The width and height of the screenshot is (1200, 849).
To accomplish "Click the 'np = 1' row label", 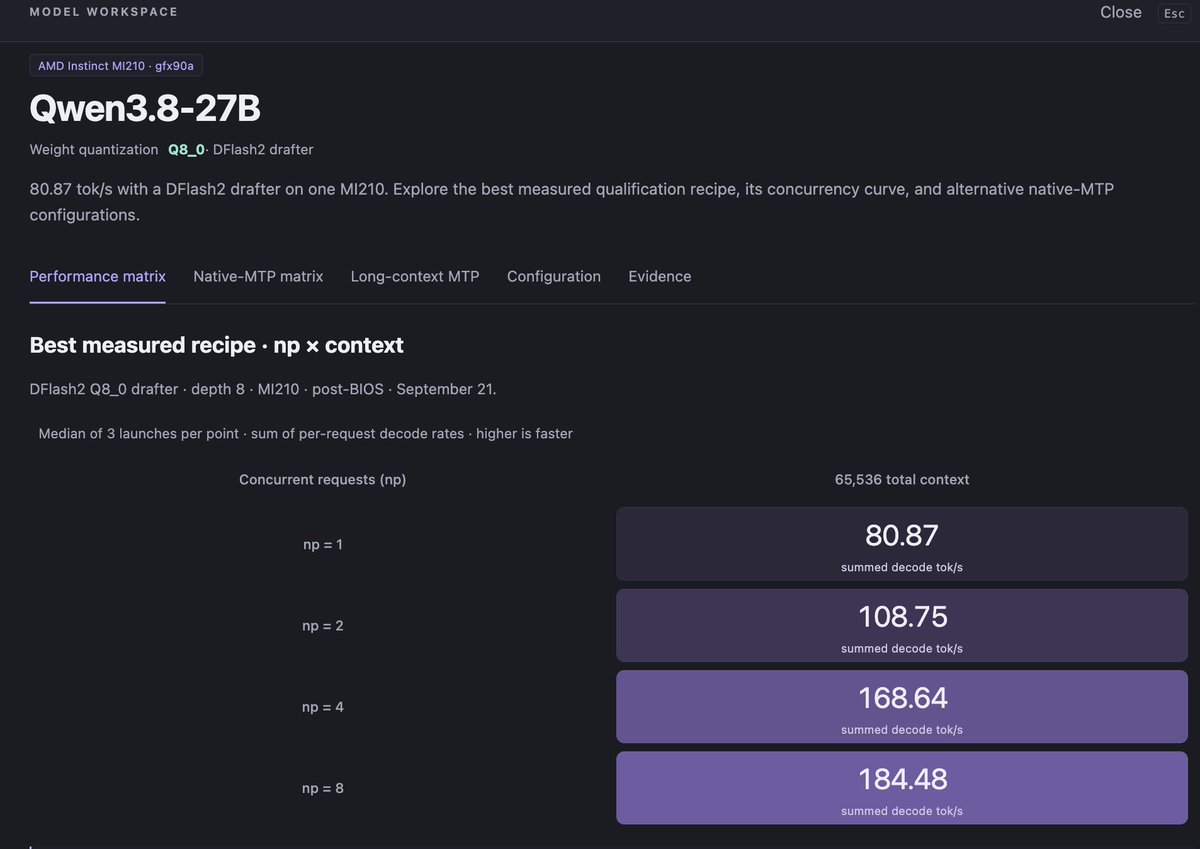I will tap(323, 545).
